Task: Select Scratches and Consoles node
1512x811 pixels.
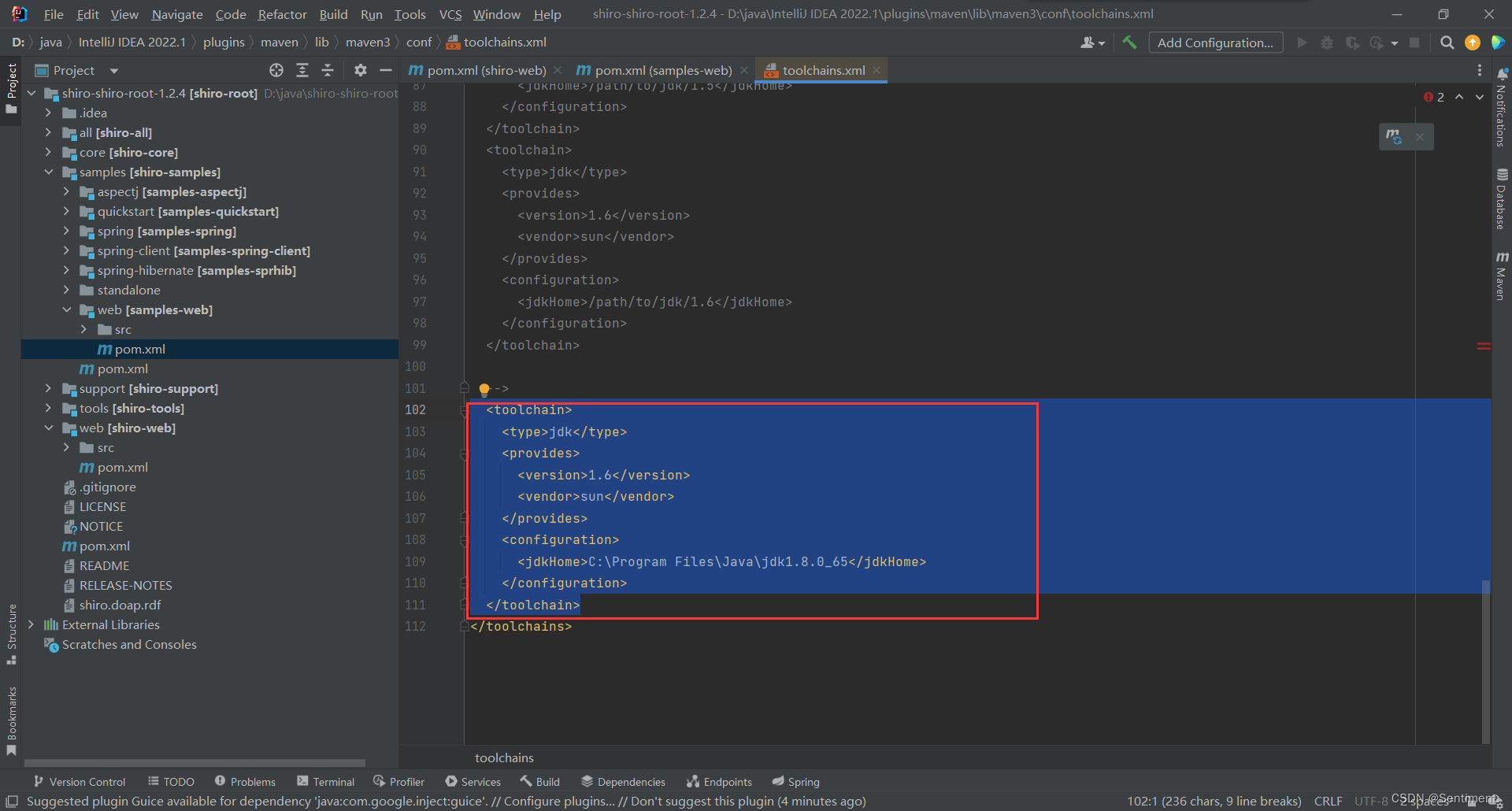Action: pyautogui.click(x=129, y=644)
